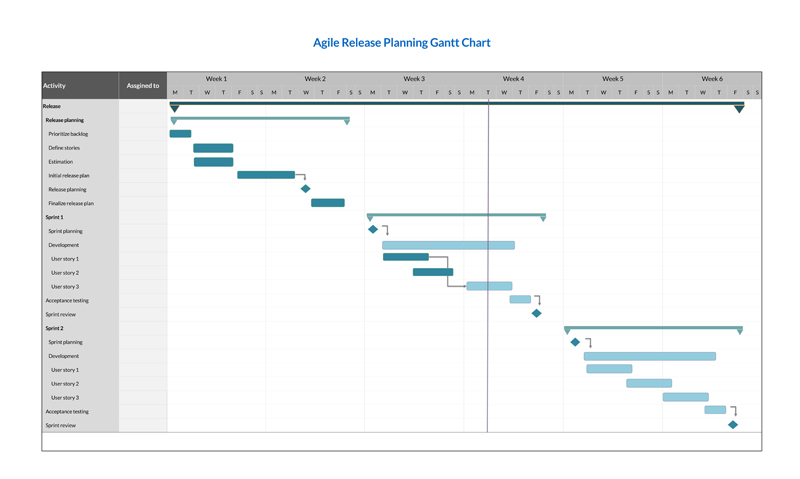Click Sprint 1 sprint review milestone diamond
This screenshot has width=800, height=479.
point(536,314)
